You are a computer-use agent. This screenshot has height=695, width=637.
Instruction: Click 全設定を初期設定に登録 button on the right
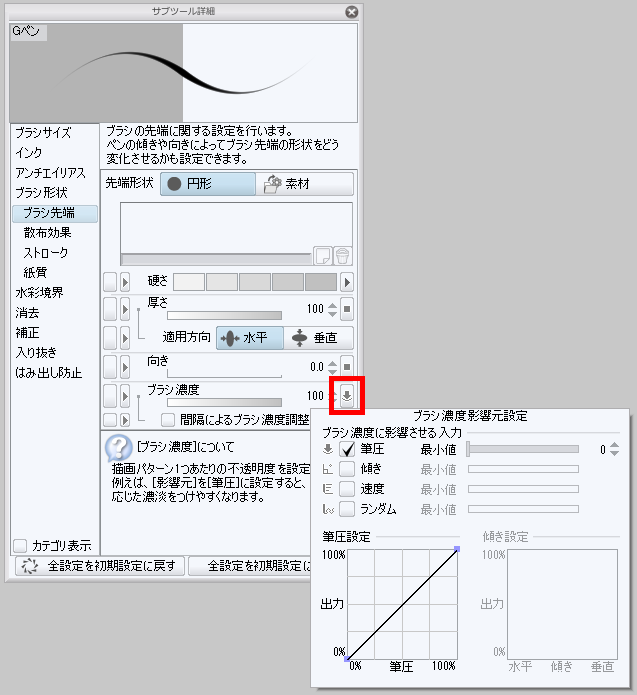[x=250, y=566]
